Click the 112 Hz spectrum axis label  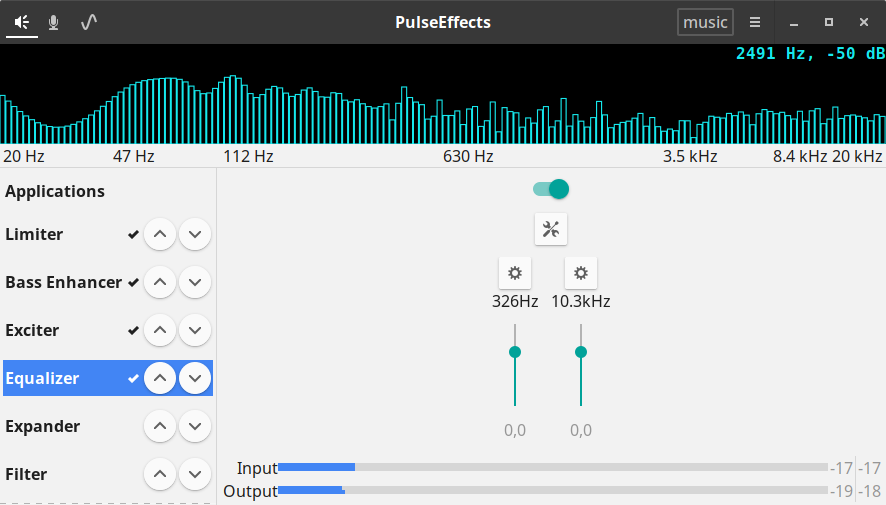[x=248, y=156]
